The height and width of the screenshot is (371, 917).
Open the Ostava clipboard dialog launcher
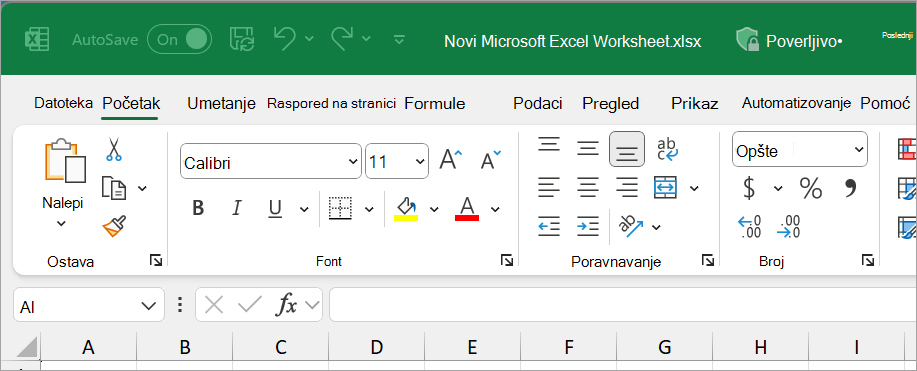[156, 260]
